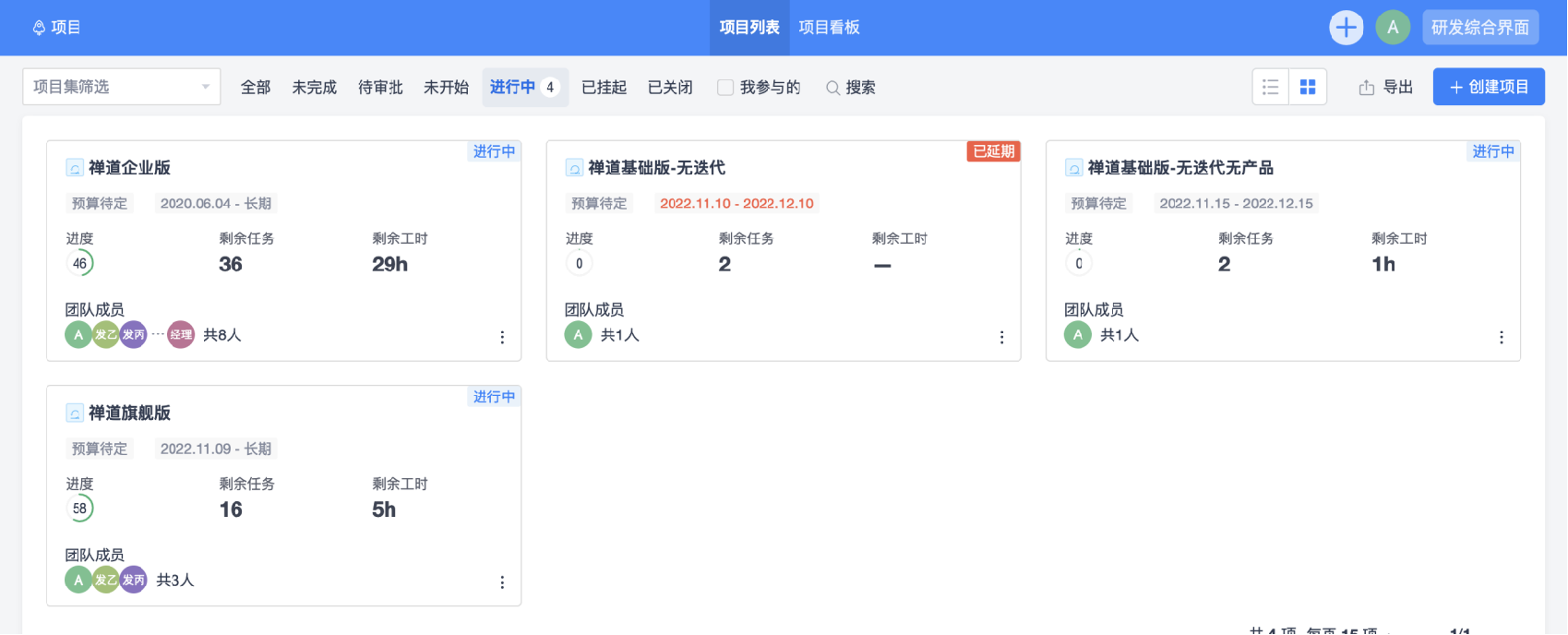Click 共3人 team count
The height and width of the screenshot is (635, 1568).
point(175,581)
